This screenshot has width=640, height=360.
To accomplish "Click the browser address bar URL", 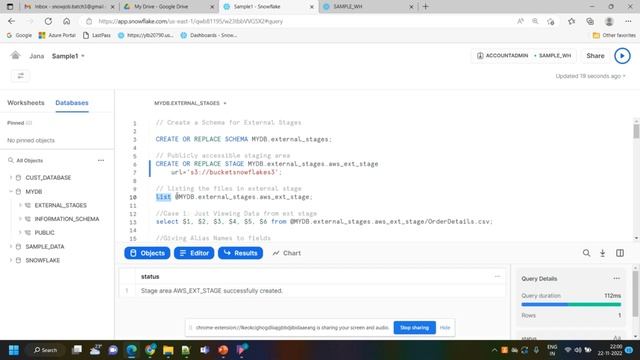I will pyautogui.click(x=190, y=21).
